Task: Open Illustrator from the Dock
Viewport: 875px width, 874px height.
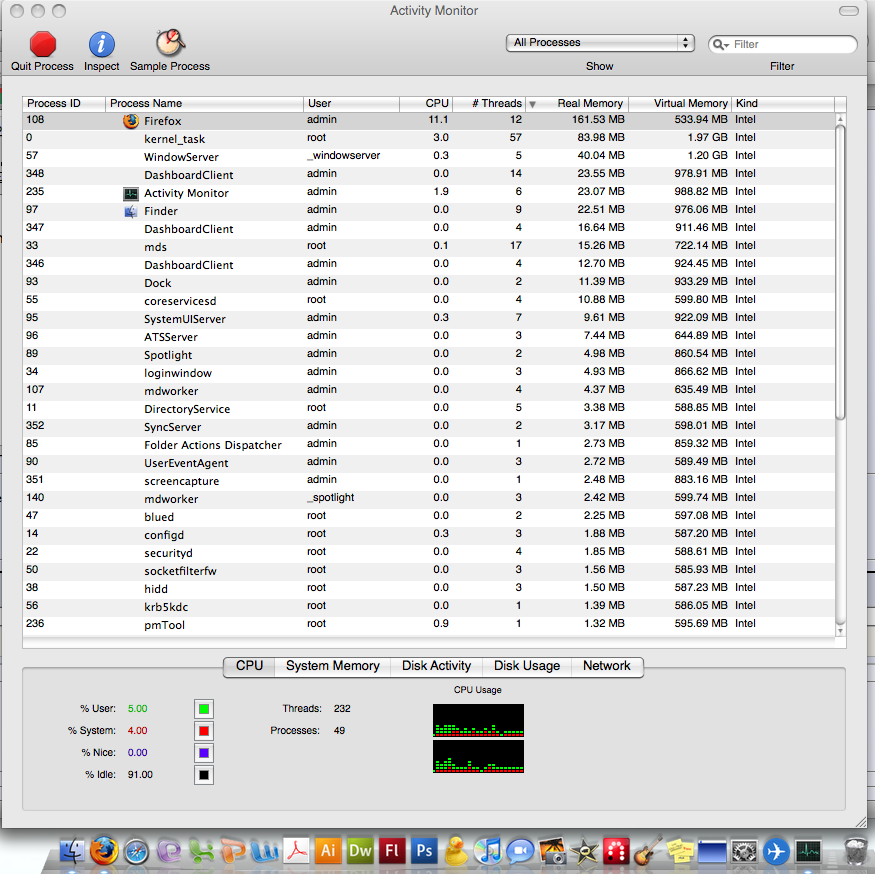Action: pyautogui.click(x=329, y=851)
